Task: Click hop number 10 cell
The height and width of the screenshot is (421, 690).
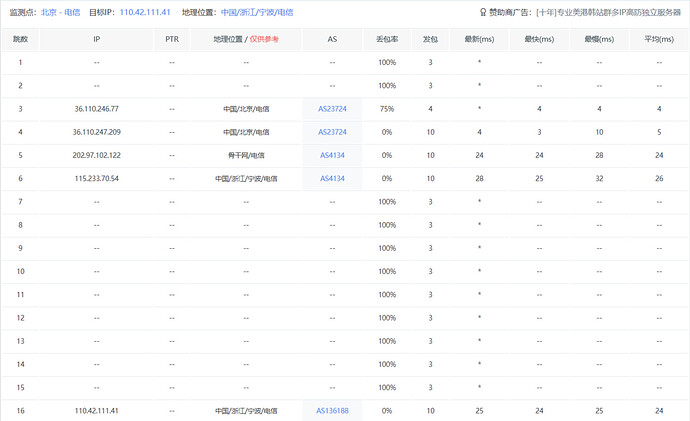Action: click(x=20, y=271)
